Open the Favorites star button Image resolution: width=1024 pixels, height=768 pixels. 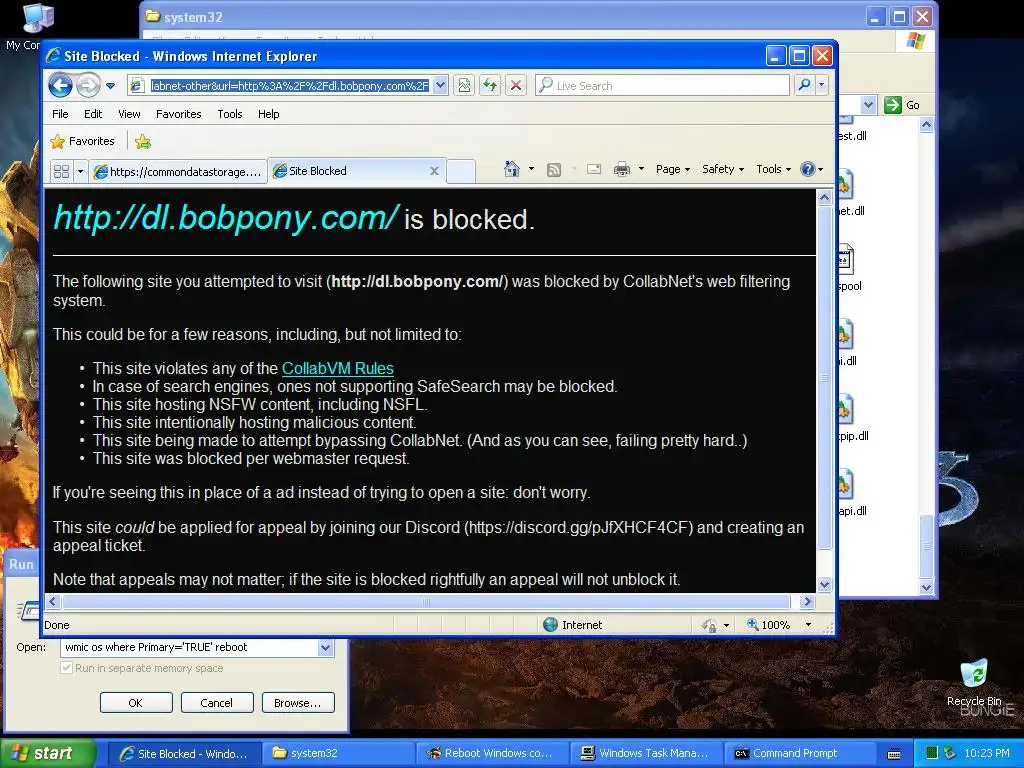[83, 141]
